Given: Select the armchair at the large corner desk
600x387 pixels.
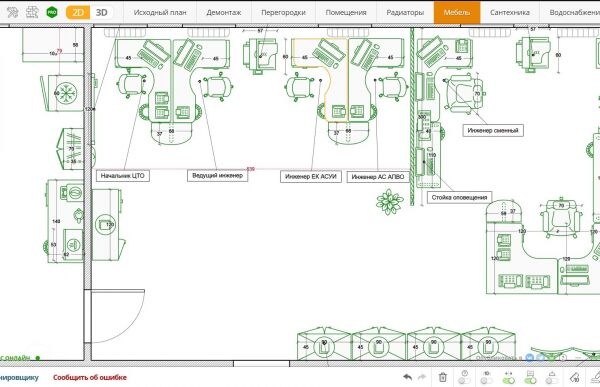Looking at the screenshot, I should pos(562,219).
